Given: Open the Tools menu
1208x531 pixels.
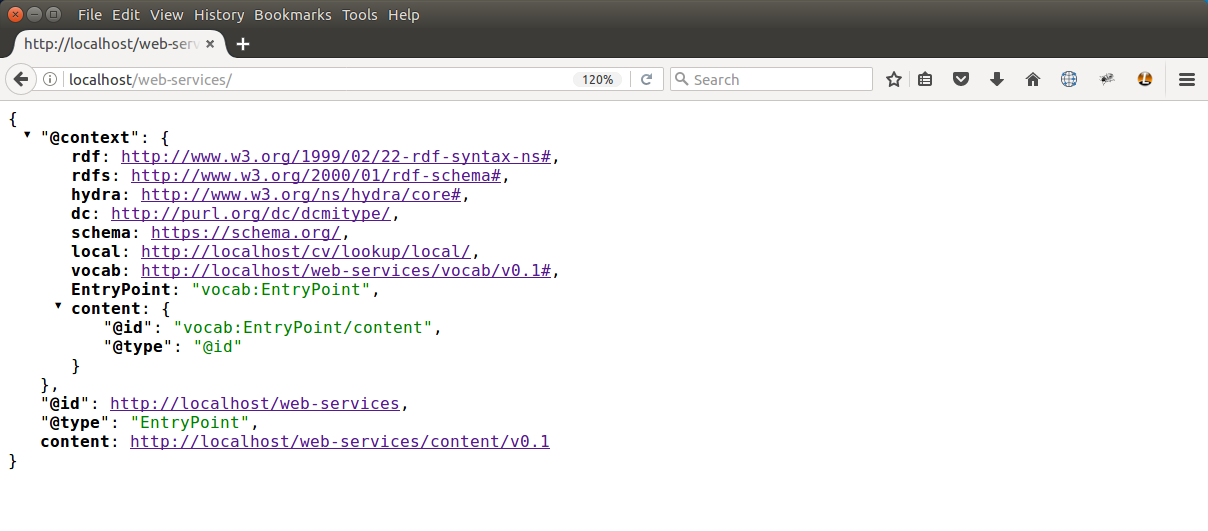Looking at the screenshot, I should (359, 15).
